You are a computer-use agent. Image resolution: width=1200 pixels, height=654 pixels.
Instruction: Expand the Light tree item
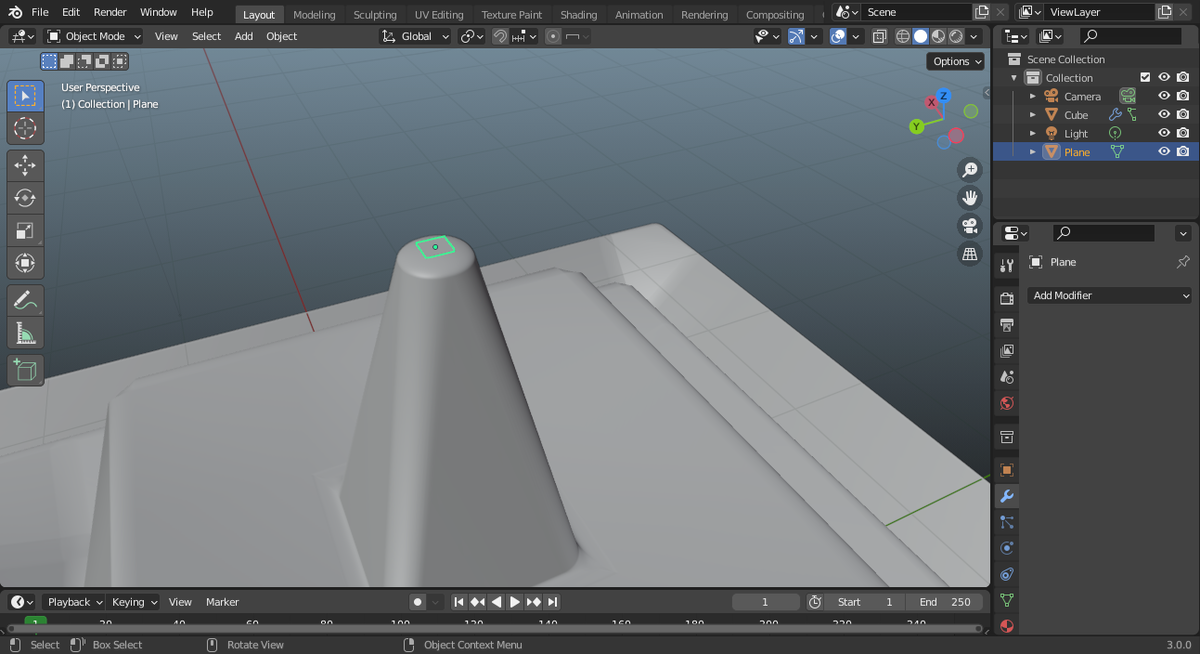coord(1033,133)
